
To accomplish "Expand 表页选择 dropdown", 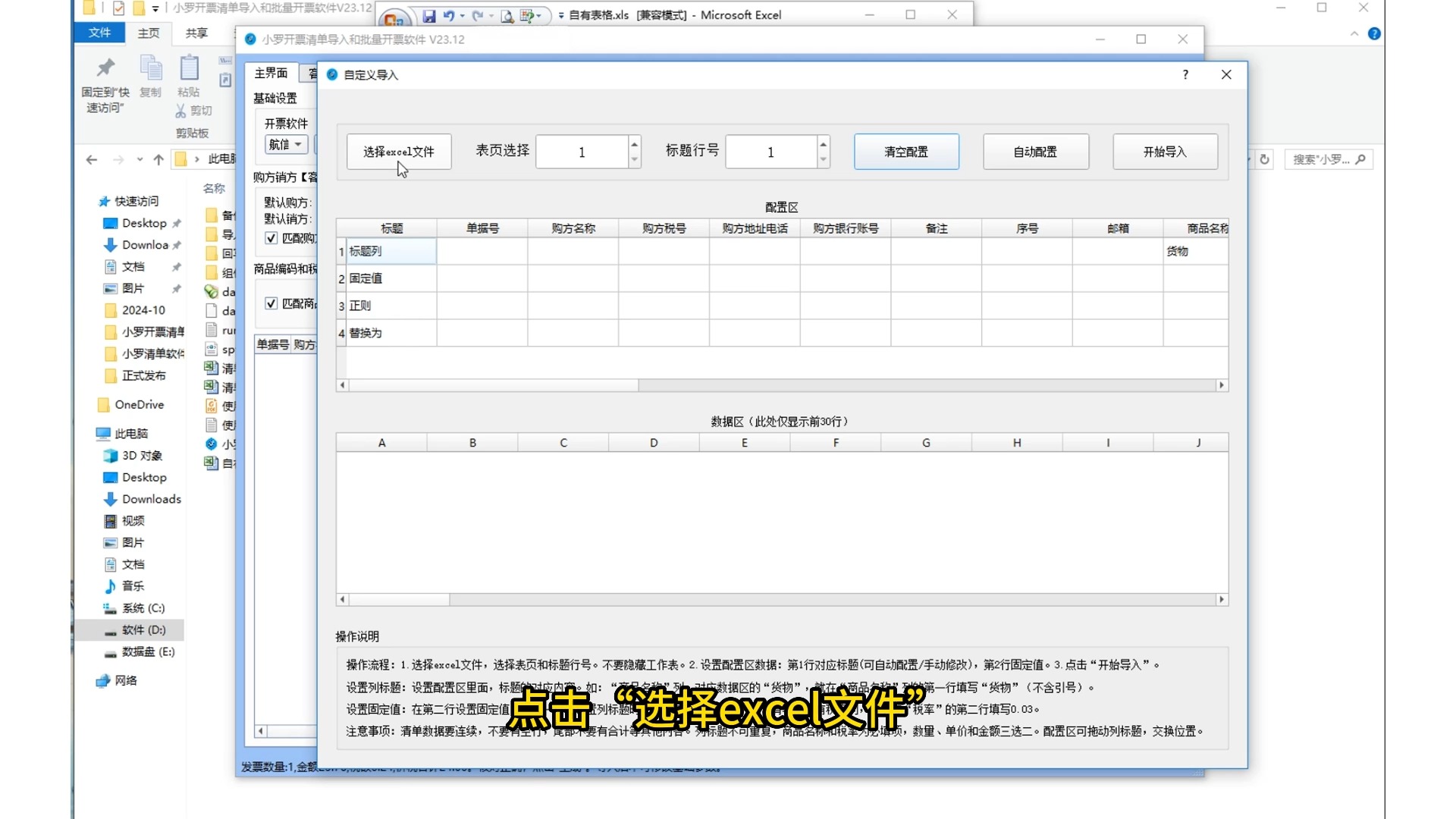I will coord(634,158).
